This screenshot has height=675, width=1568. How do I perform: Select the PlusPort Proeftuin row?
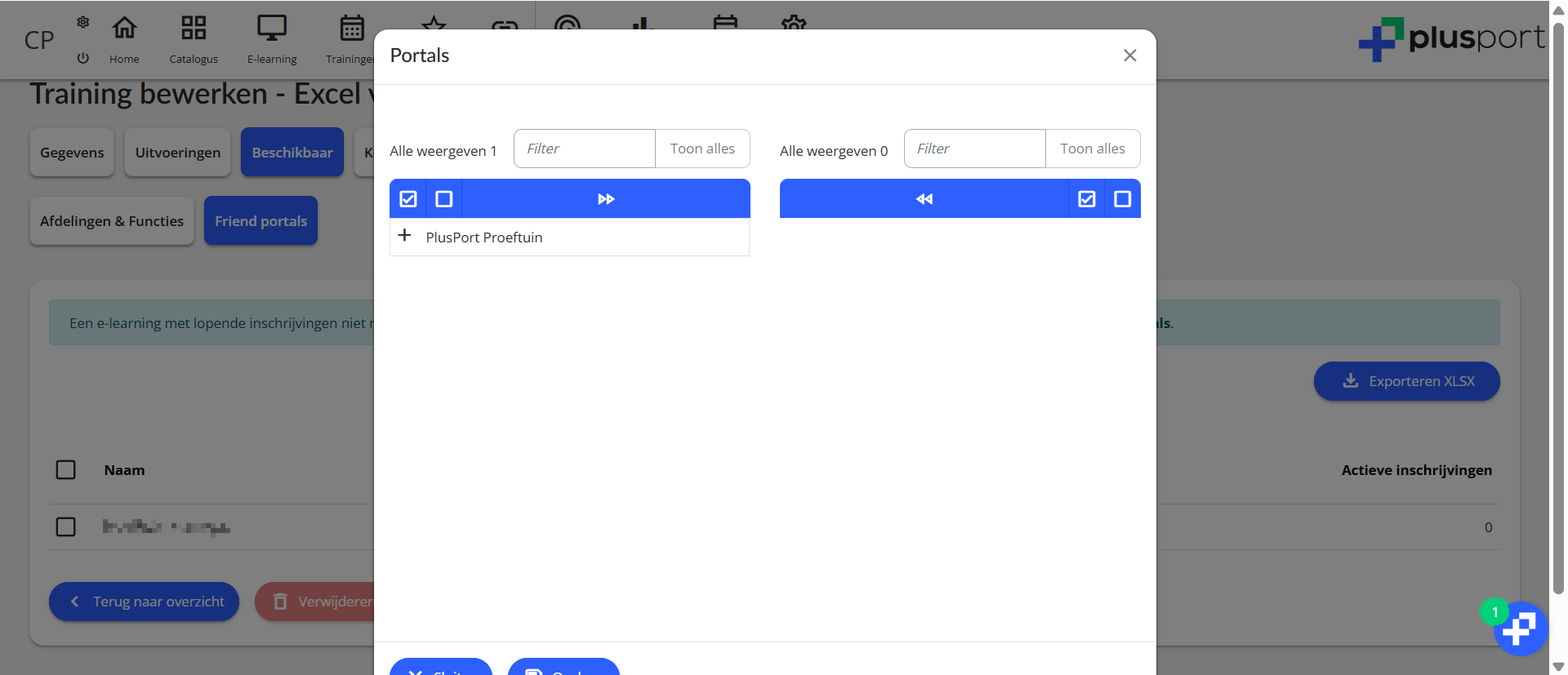(569, 238)
